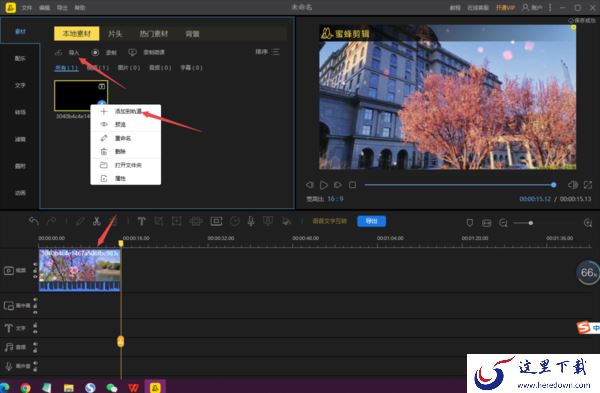This screenshot has width=600, height=393.
Task: Select the scissors split tool
Action: click(96, 221)
